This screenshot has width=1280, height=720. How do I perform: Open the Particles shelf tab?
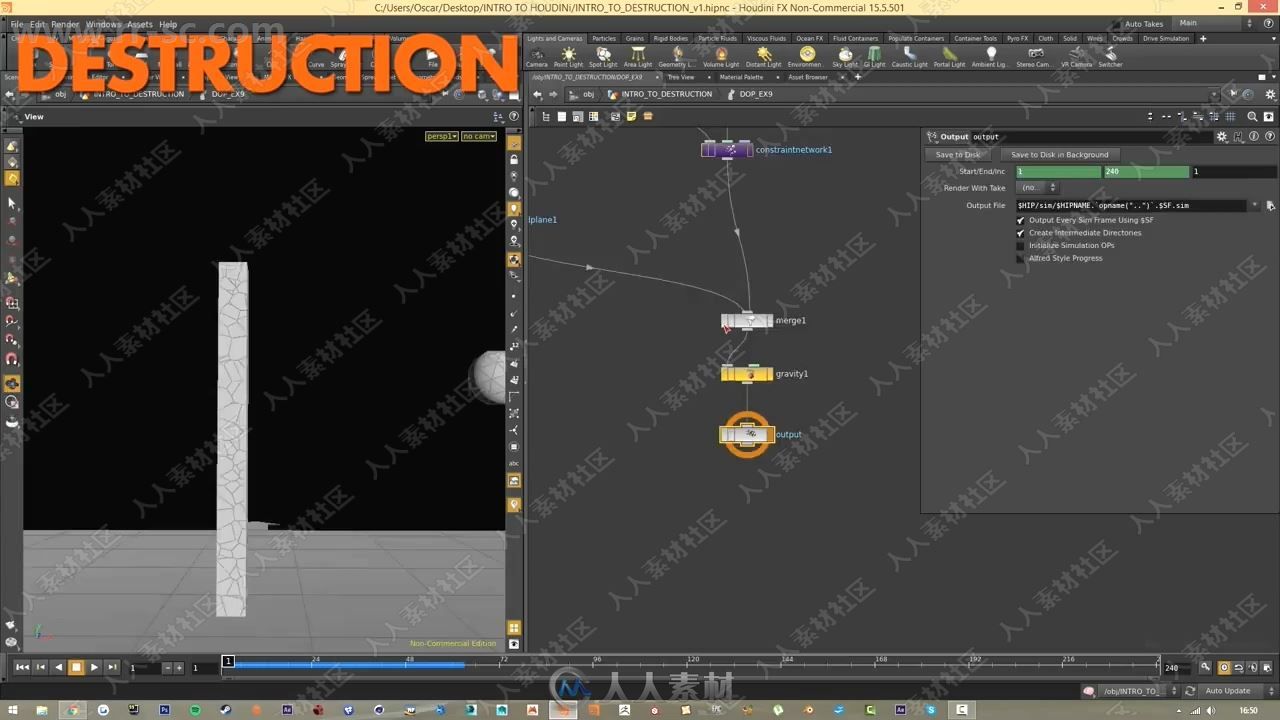click(604, 38)
